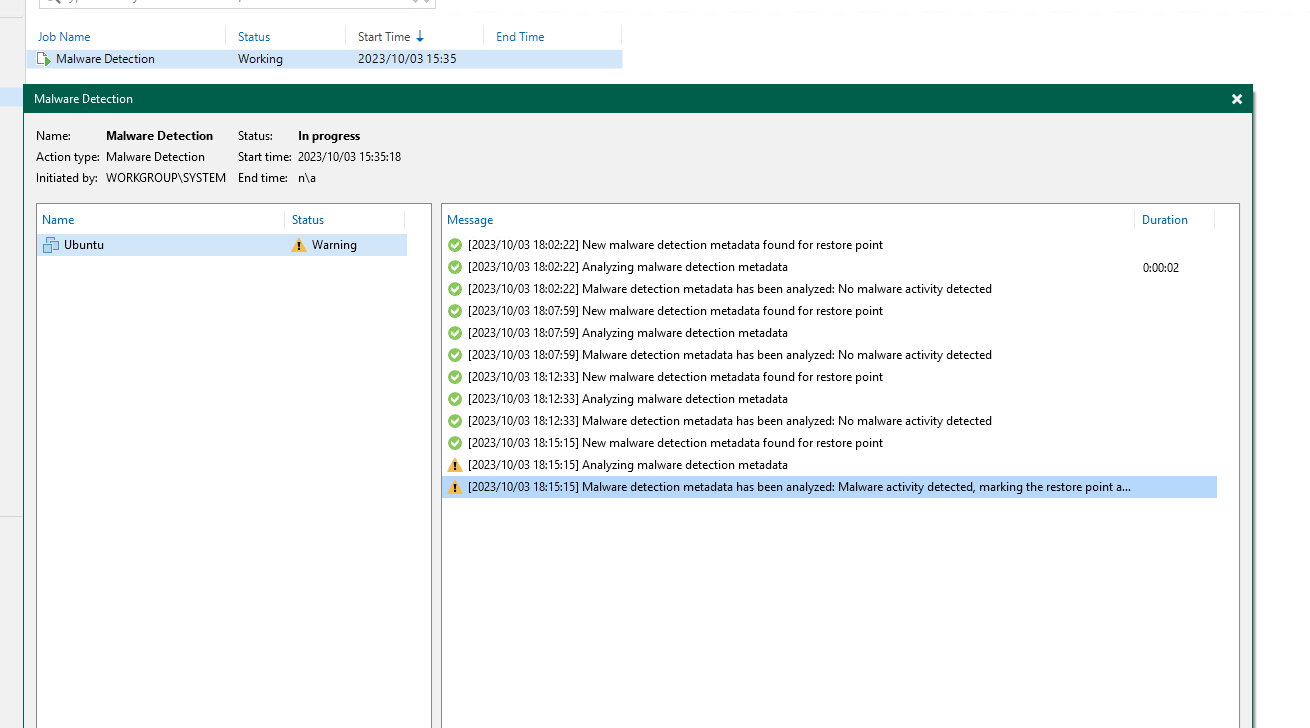This screenshot has height=728, width=1310.
Task: Click green check icon for 18:07:59 New malware detection metadata found
Action: [x=455, y=311]
